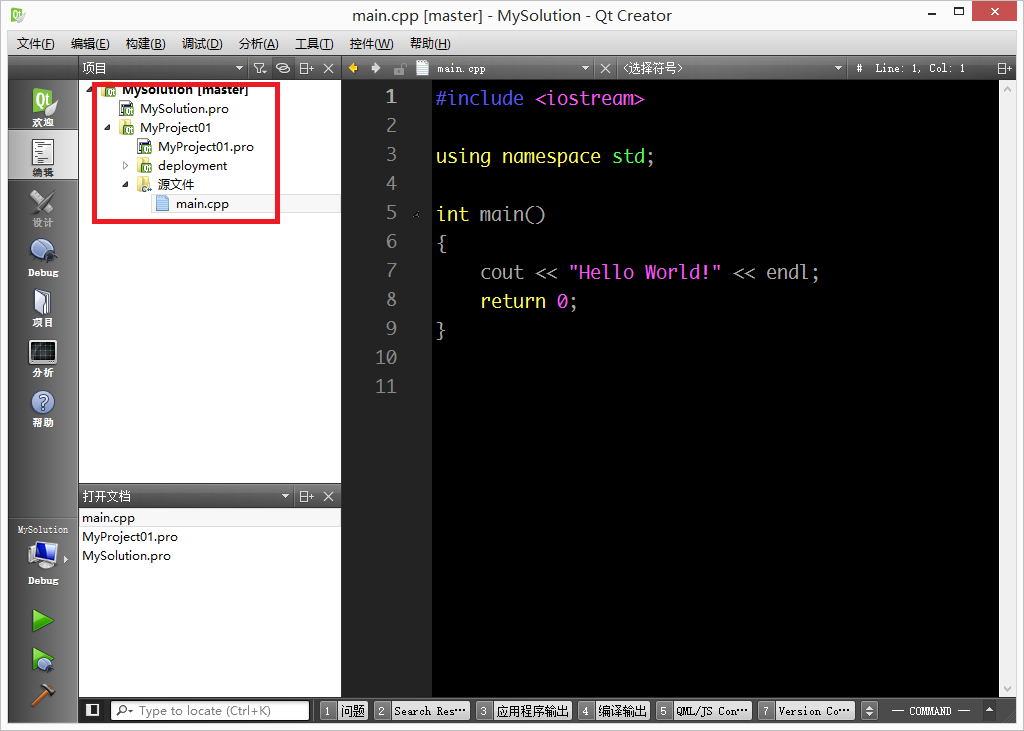The width and height of the screenshot is (1024, 731).
Task: Show the 应用程序输出 output pane
Action: (x=524, y=711)
